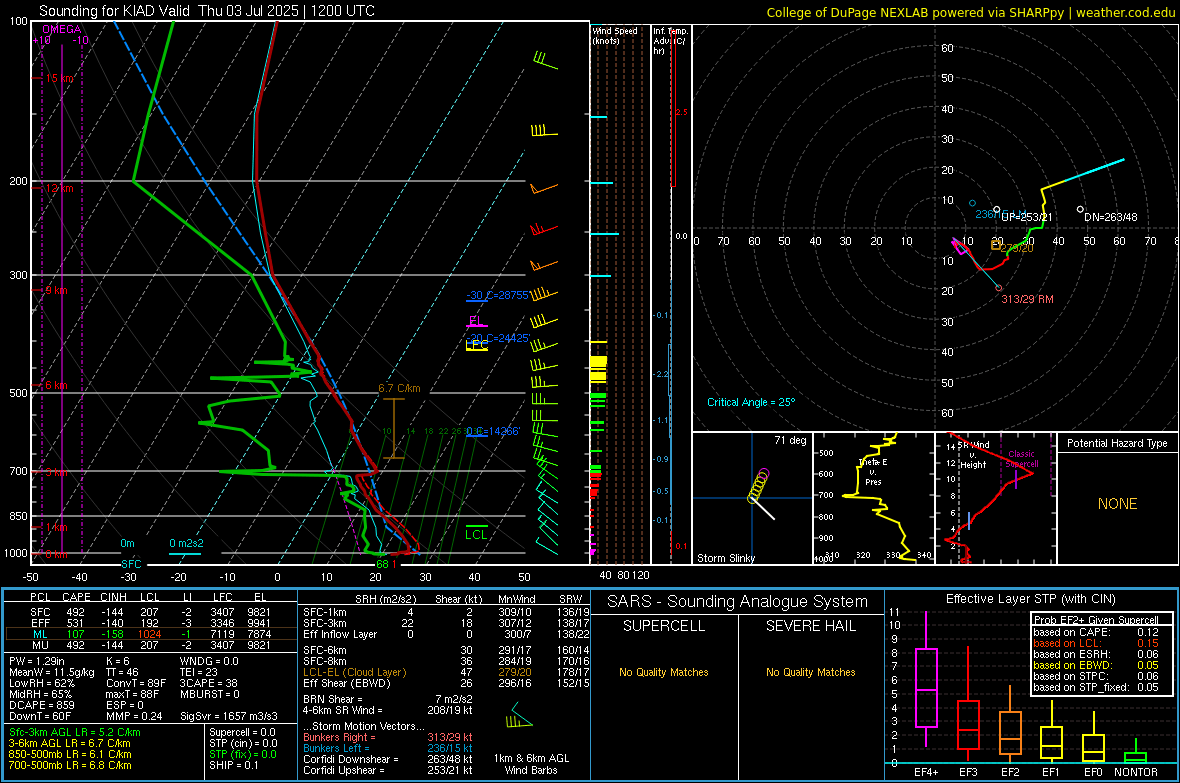Click the 'Classic Supercell' label in SR Wind inset
Viewport: 1180px width, 783px height.
point(1021,459)
